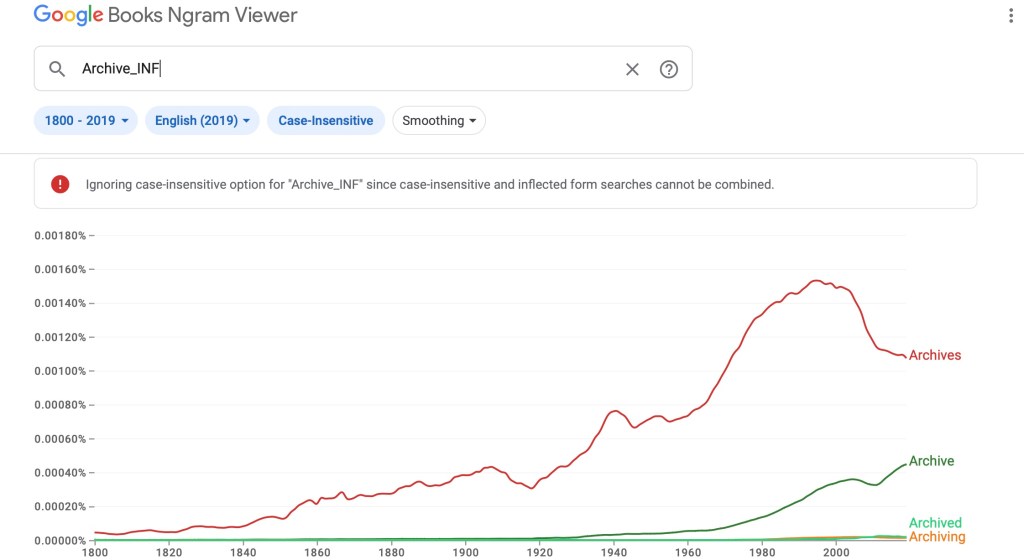This screenshot has height=560, width=1024.
Task: Select the Archives line label
Action: [934, 356]
